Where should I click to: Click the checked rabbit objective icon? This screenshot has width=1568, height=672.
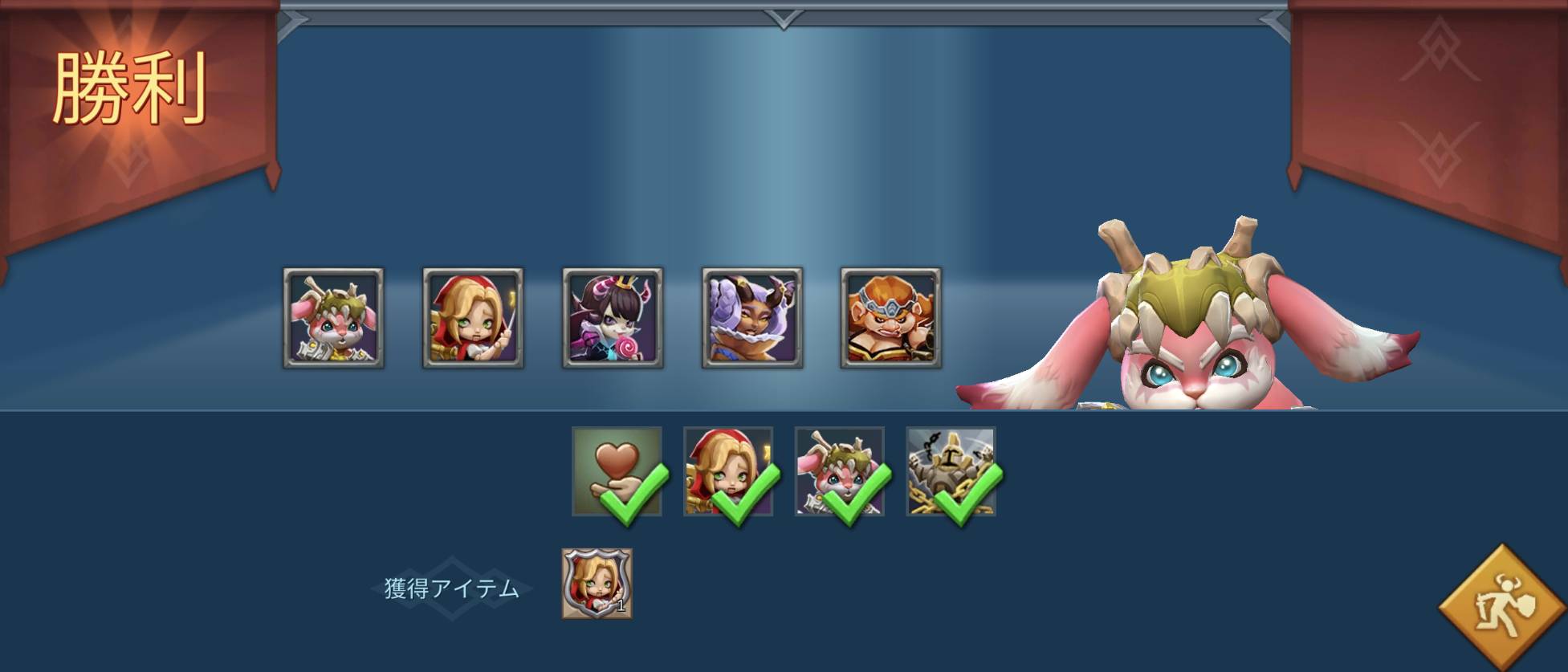[x=840, y=471]
